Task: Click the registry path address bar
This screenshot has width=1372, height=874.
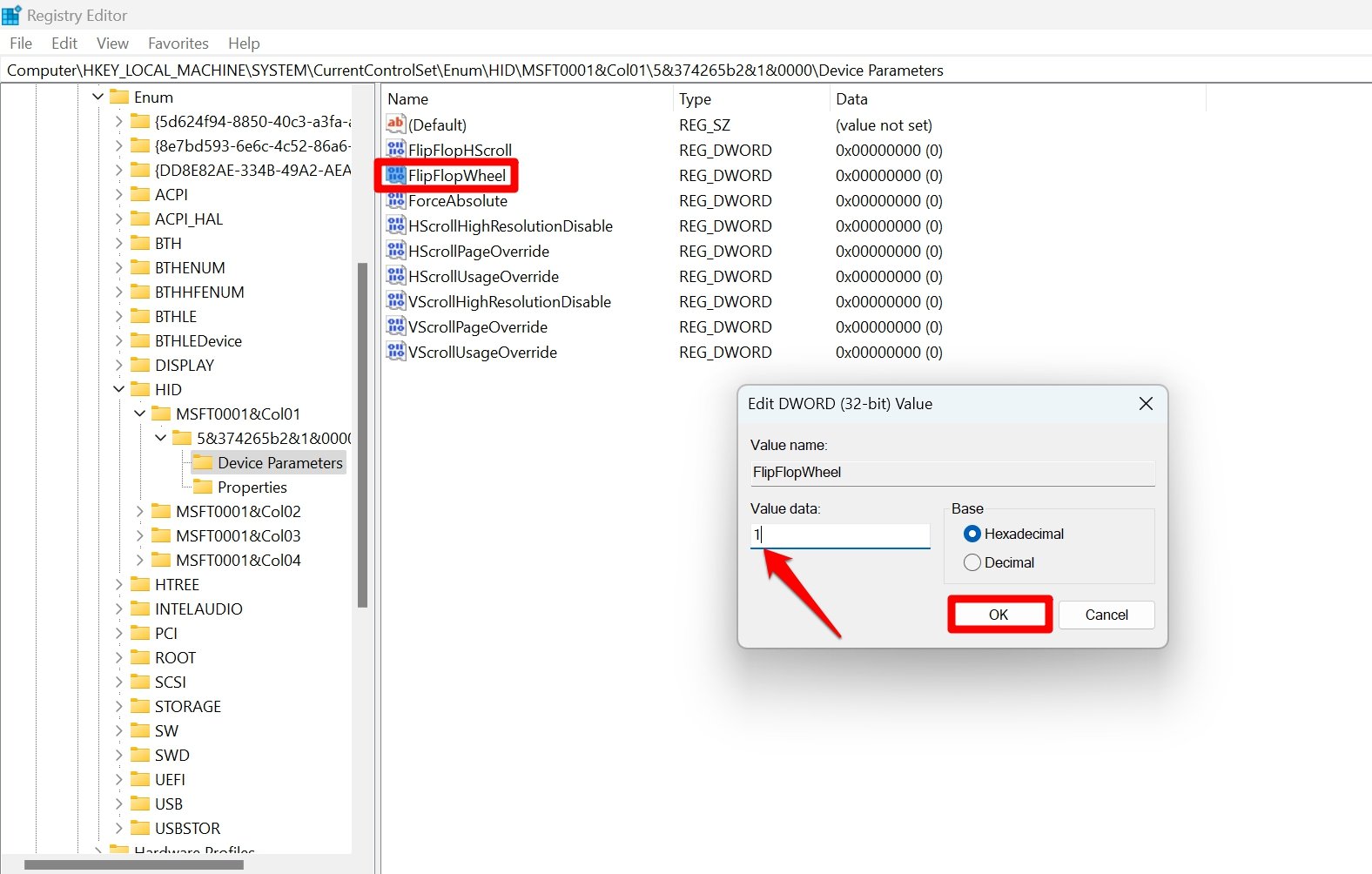Action: click(686, 70)
